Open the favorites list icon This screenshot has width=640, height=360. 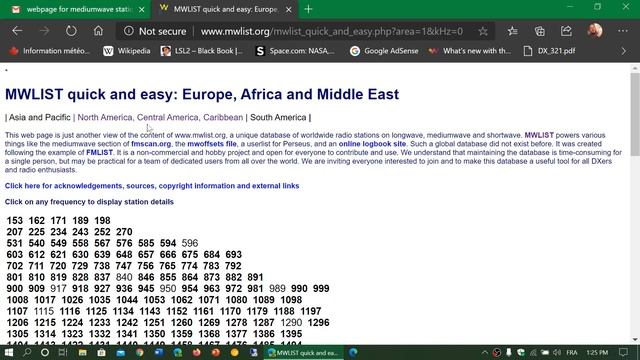click(513, 31)
